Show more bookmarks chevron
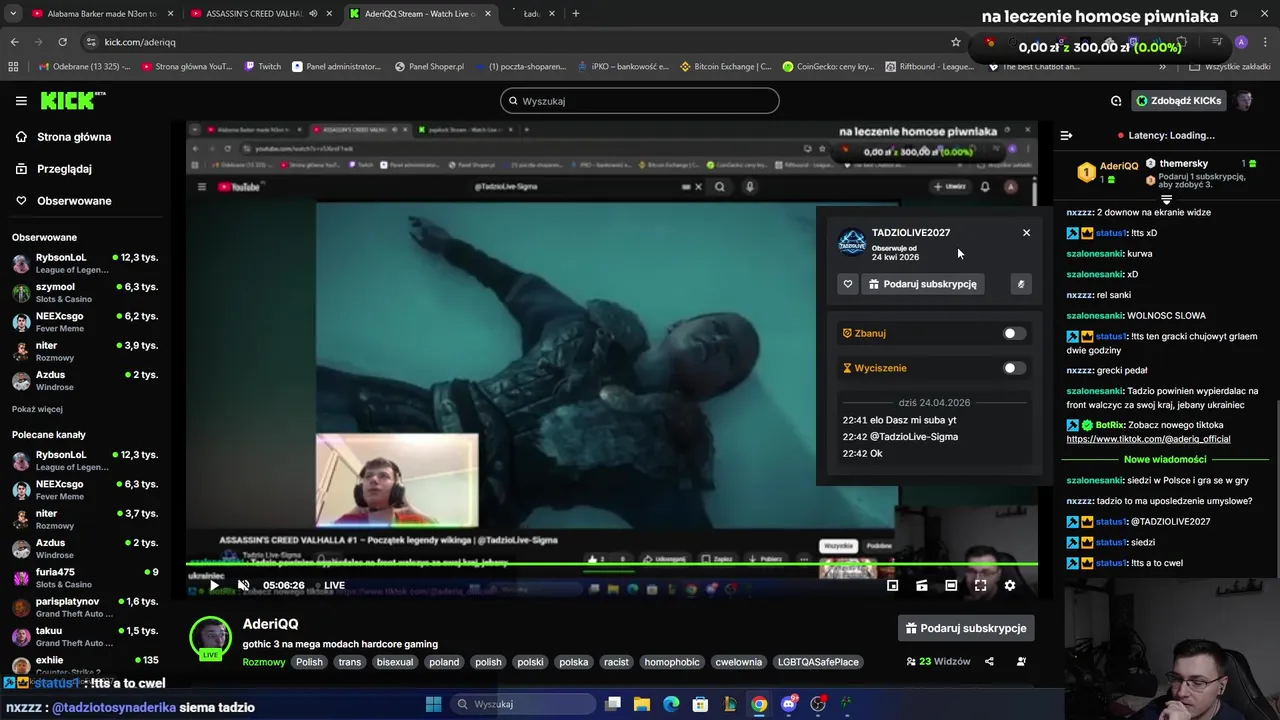This screenshot has height=720, width=1280. point(1162,67)
